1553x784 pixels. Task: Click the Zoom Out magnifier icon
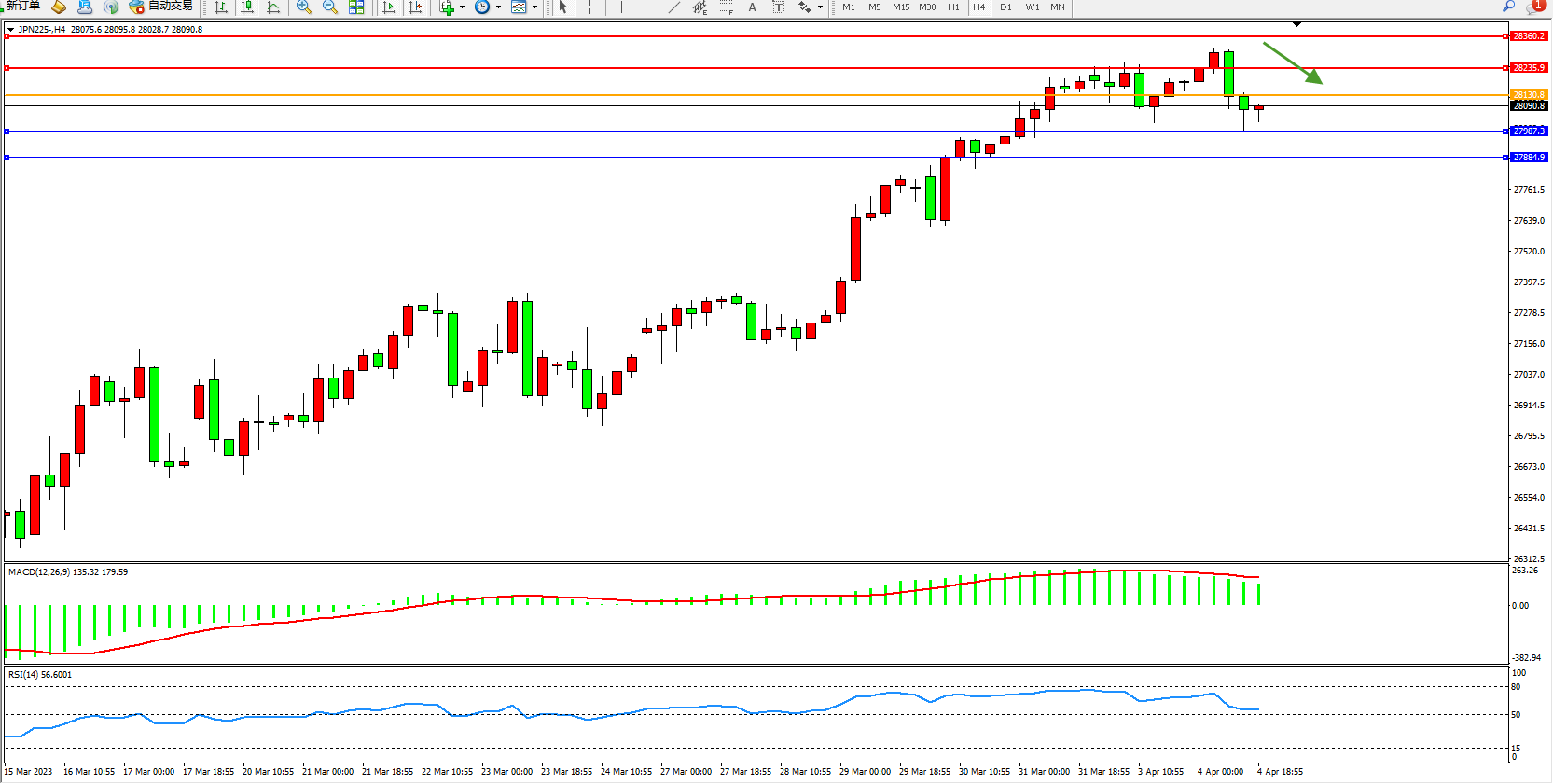click(x=330, y=7)
